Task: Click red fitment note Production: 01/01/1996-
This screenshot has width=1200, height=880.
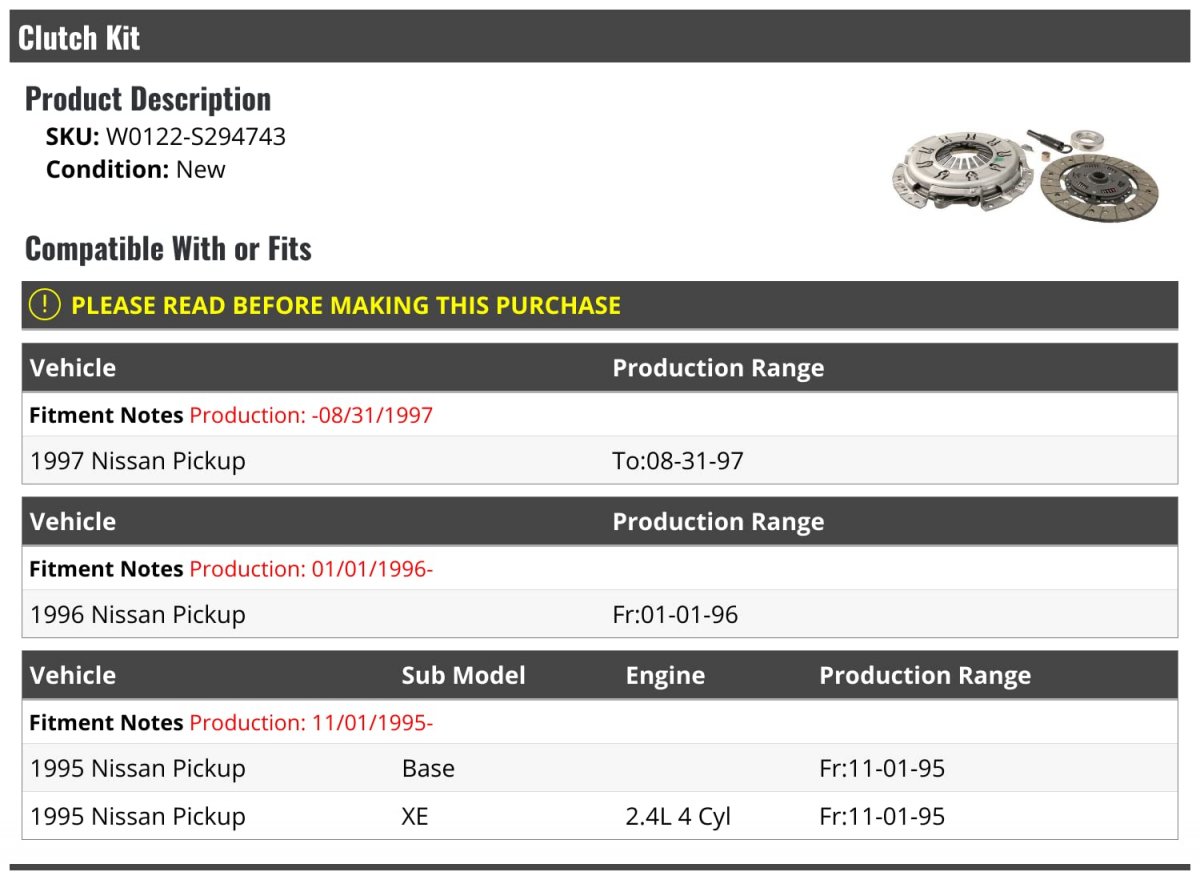Action: (311, 569)
